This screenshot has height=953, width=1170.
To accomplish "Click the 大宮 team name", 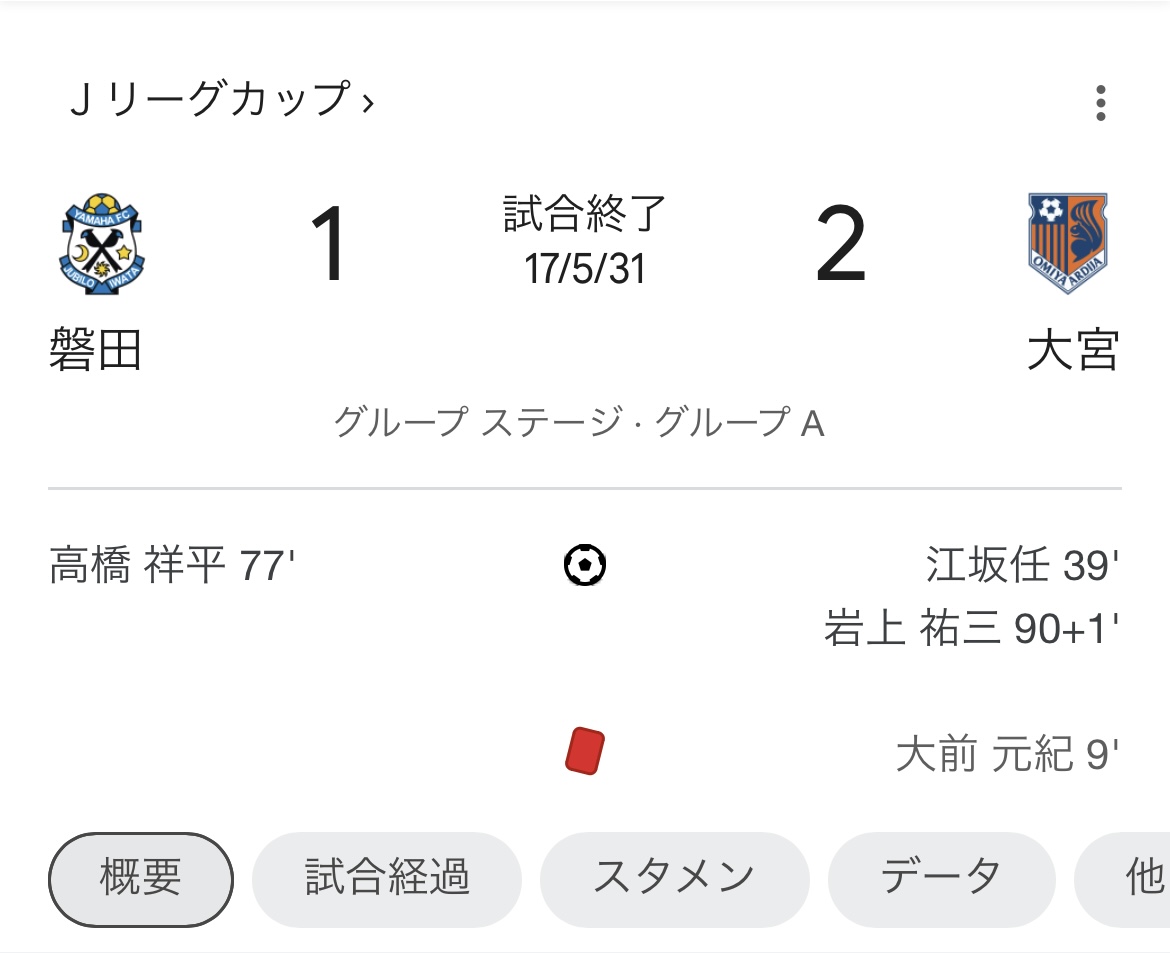I will pos(1073,349).
